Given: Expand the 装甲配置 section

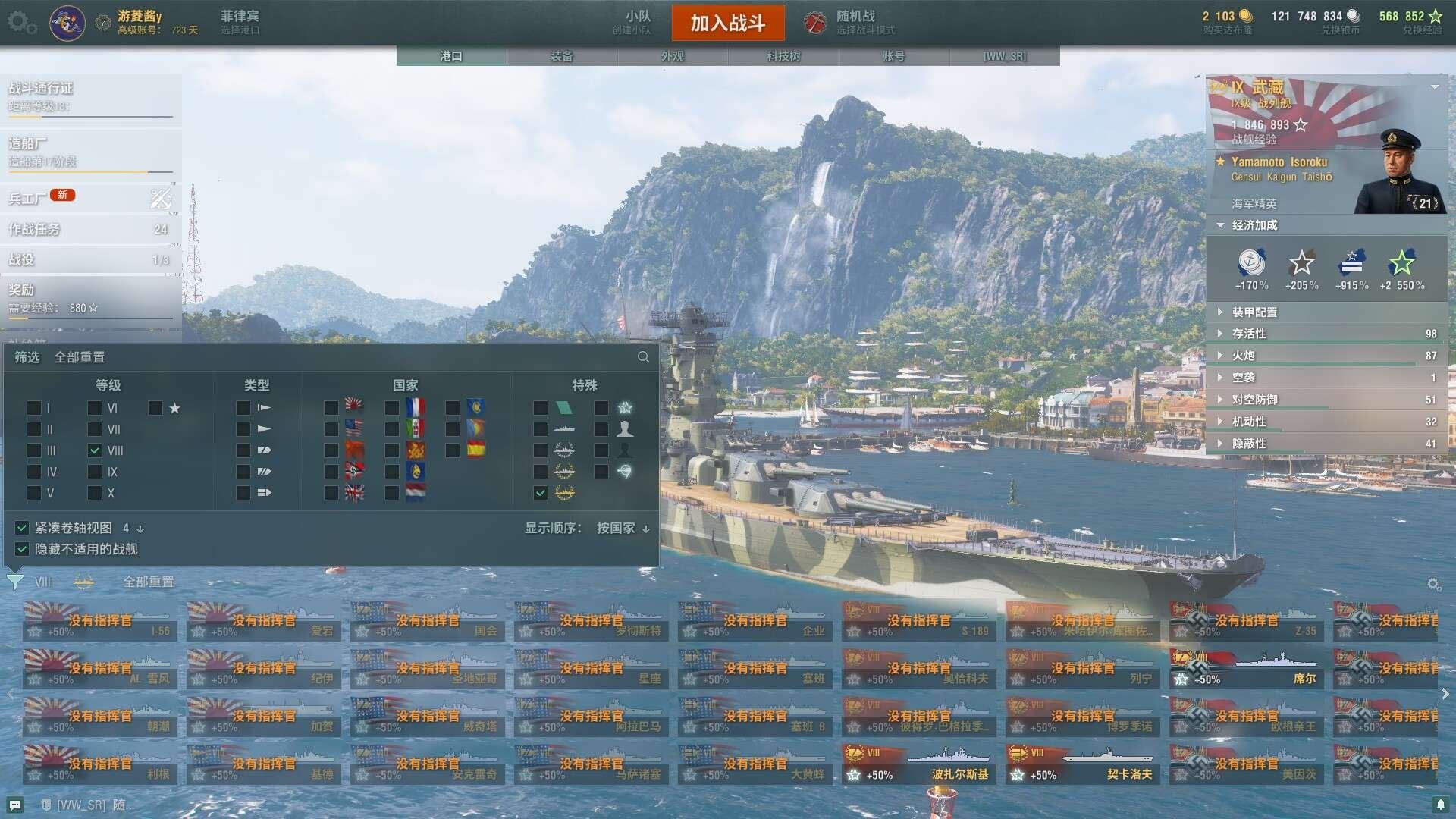Looking at the screenshot, I should (1254, 312).
